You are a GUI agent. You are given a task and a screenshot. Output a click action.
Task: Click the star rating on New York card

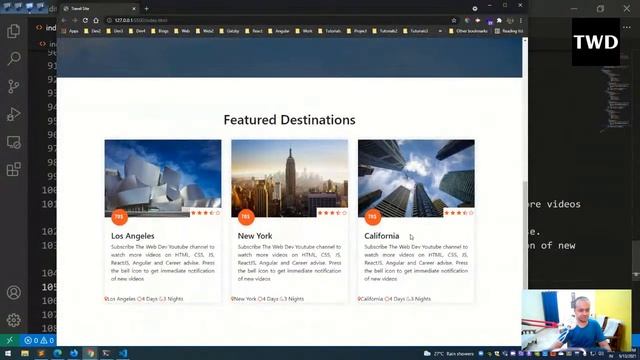point(332,213)
